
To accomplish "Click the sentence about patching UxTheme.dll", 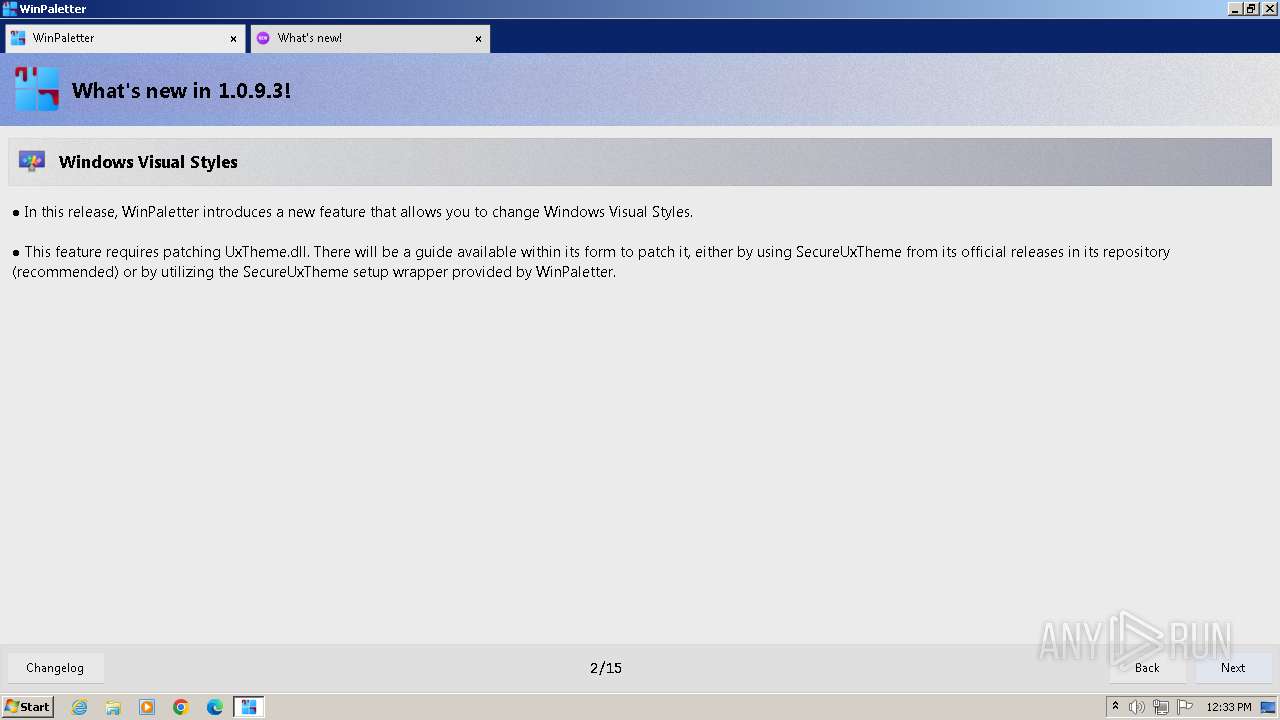I will point(591,261).
